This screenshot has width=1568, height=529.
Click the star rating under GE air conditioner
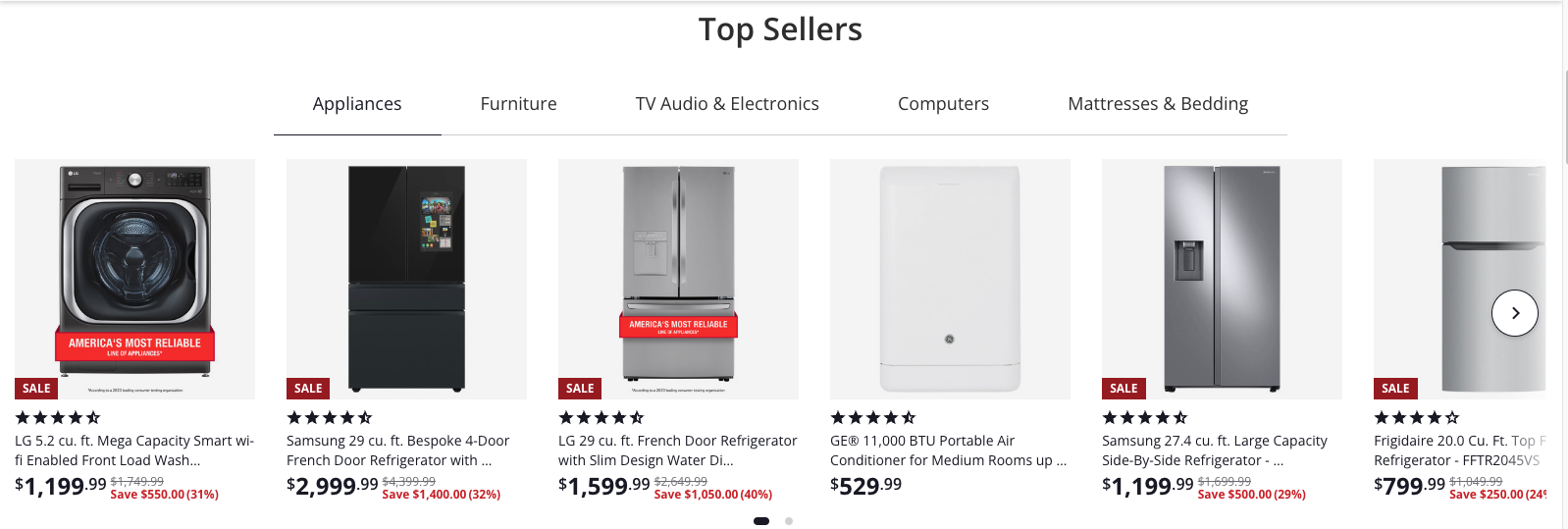(x=873, y=417)
